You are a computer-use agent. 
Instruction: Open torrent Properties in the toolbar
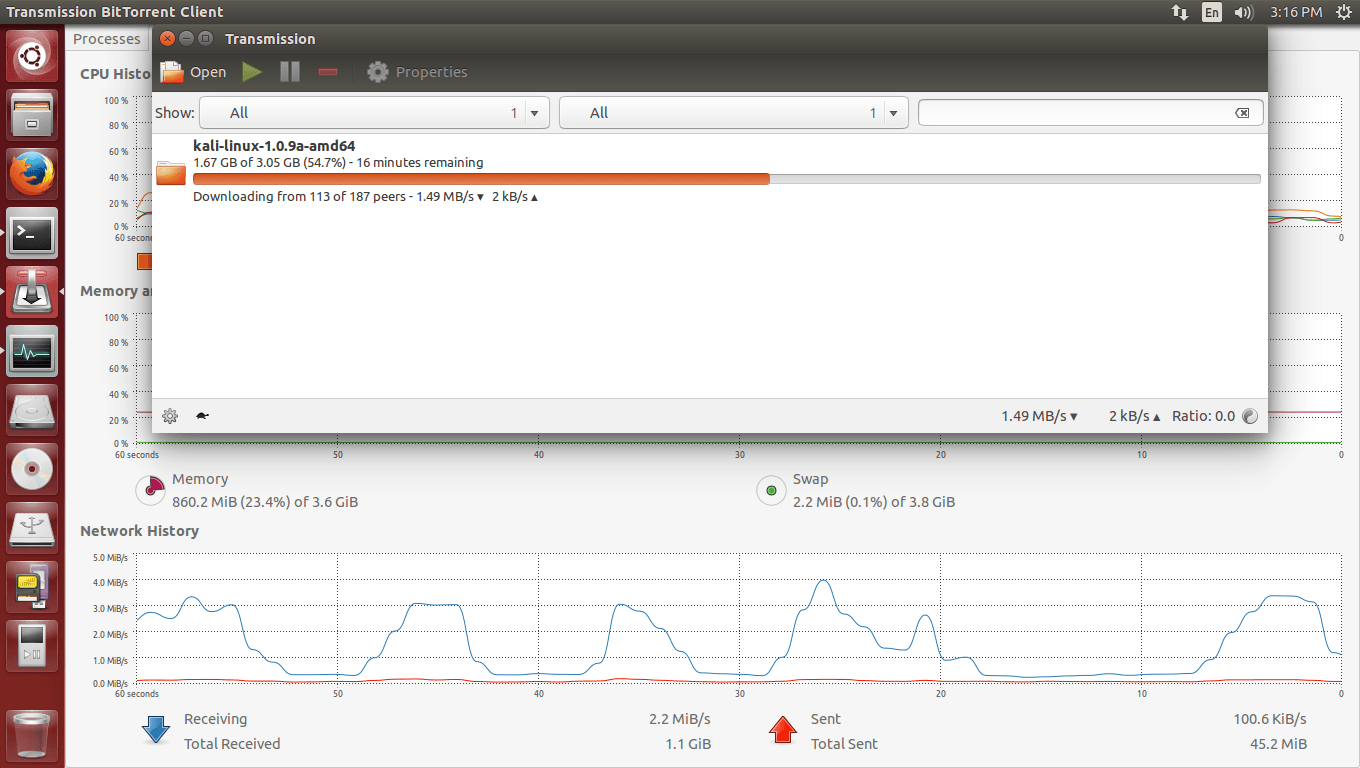pos(417,72)
